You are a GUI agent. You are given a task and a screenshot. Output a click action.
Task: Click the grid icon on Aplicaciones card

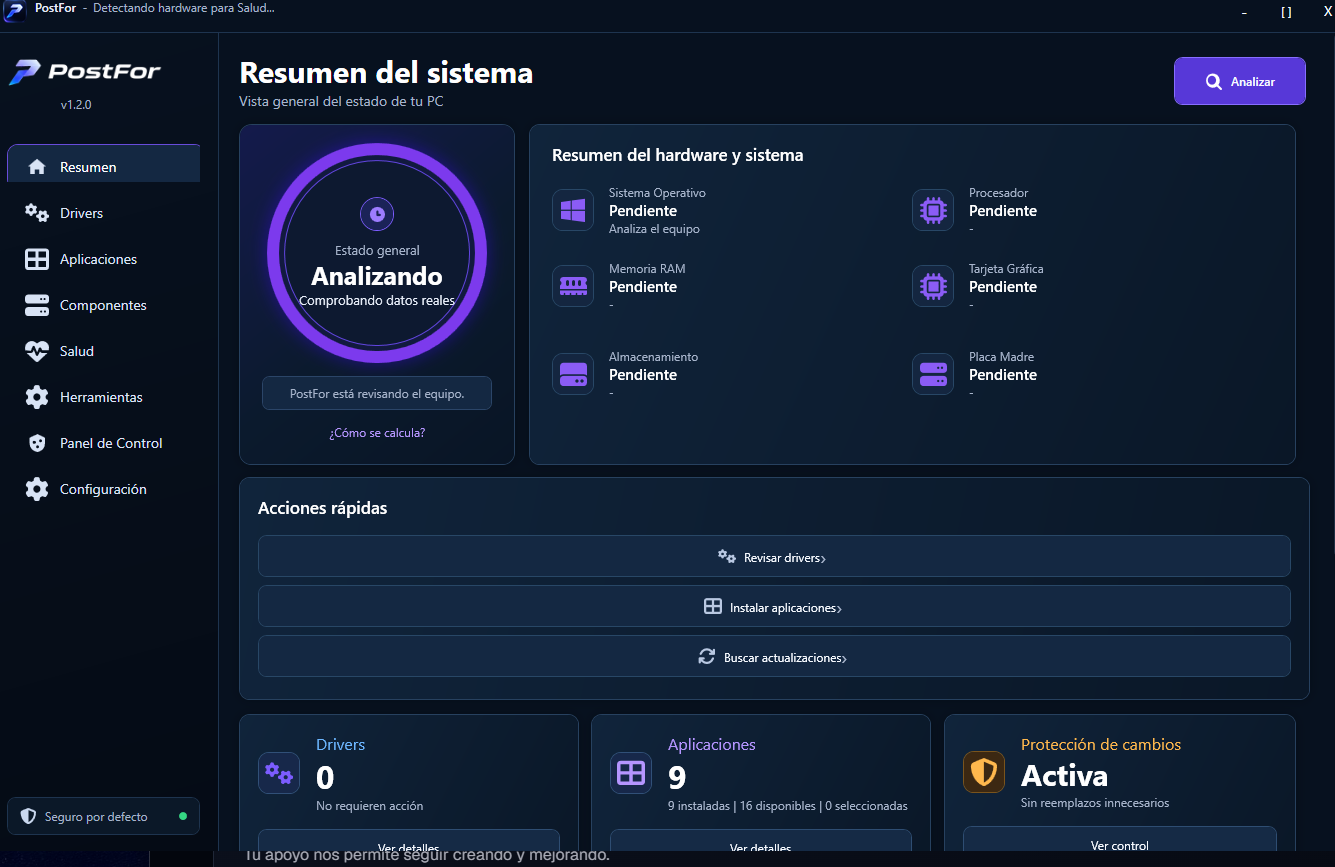pyautogui.click(x=631, y=773)
